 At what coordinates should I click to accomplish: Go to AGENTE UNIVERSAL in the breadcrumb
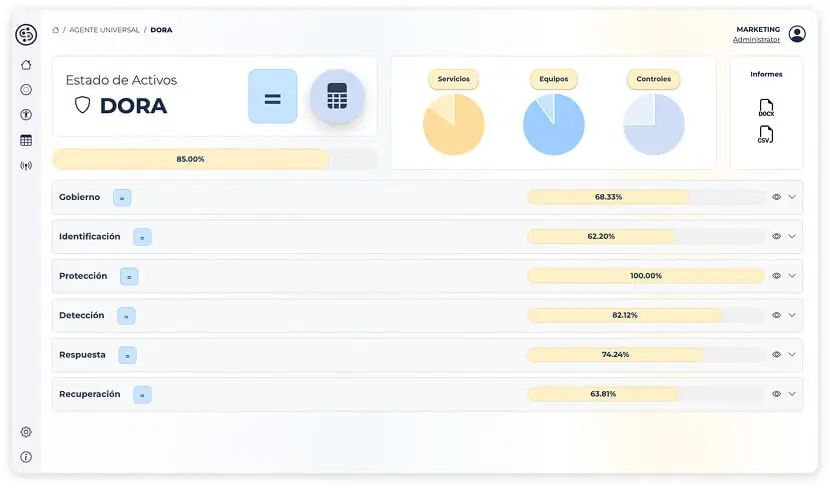pos(107,30)
